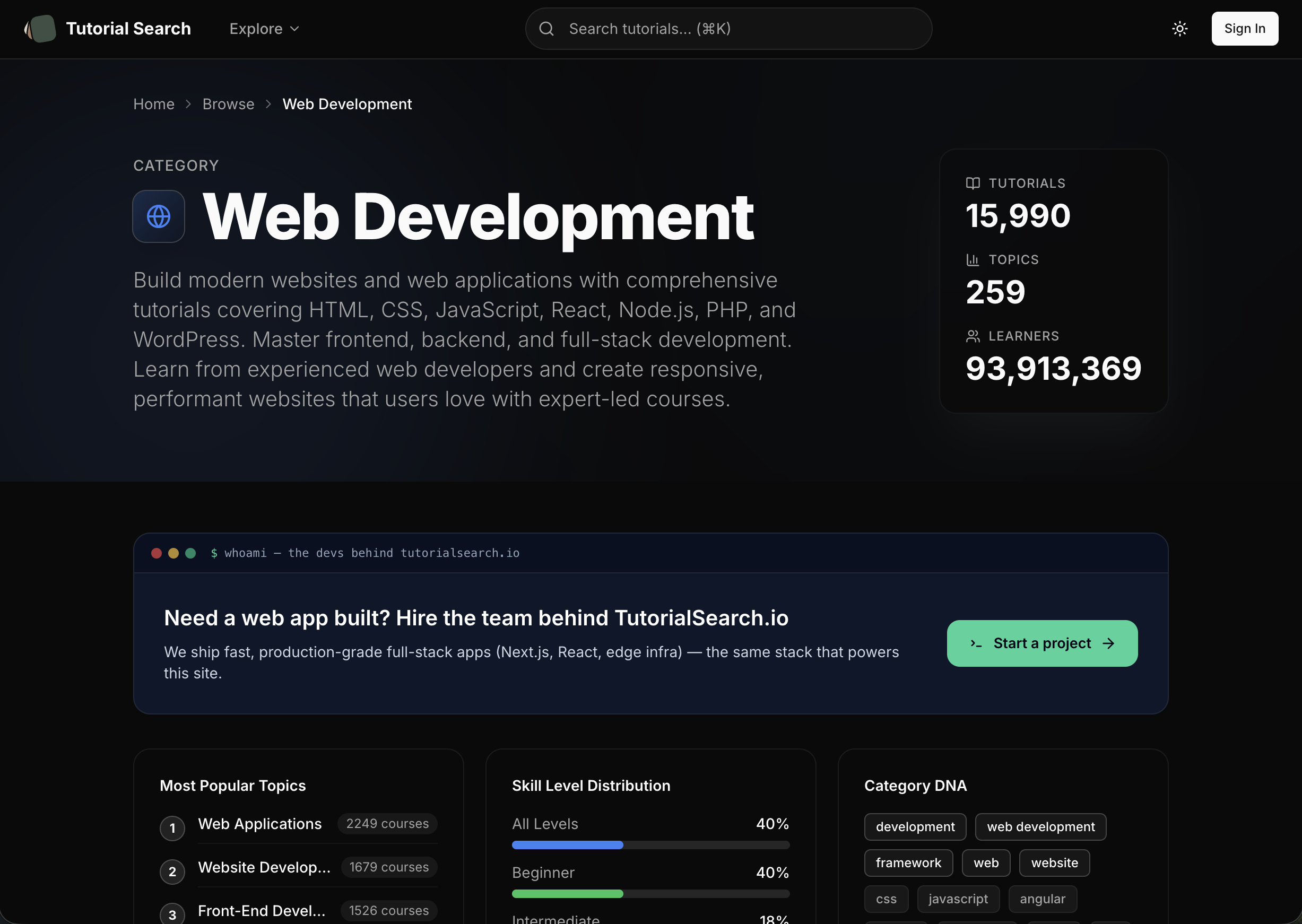The width and height of the screenshot is (1302, 924).
Task: Click the Web Development breadcrumb
Action: pyautogui.click(x=347, y=104)
